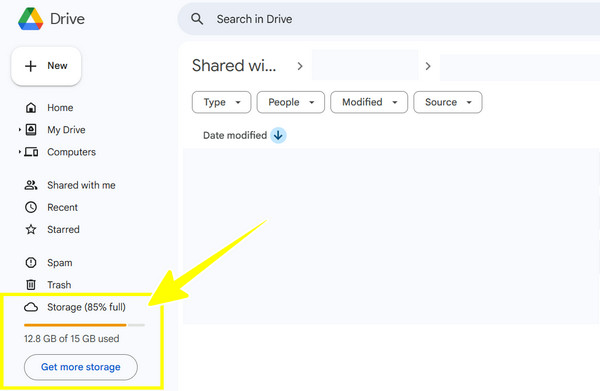600x391 pixels.
Task: Open the Type filter dropdown
Action: point(222,102)
